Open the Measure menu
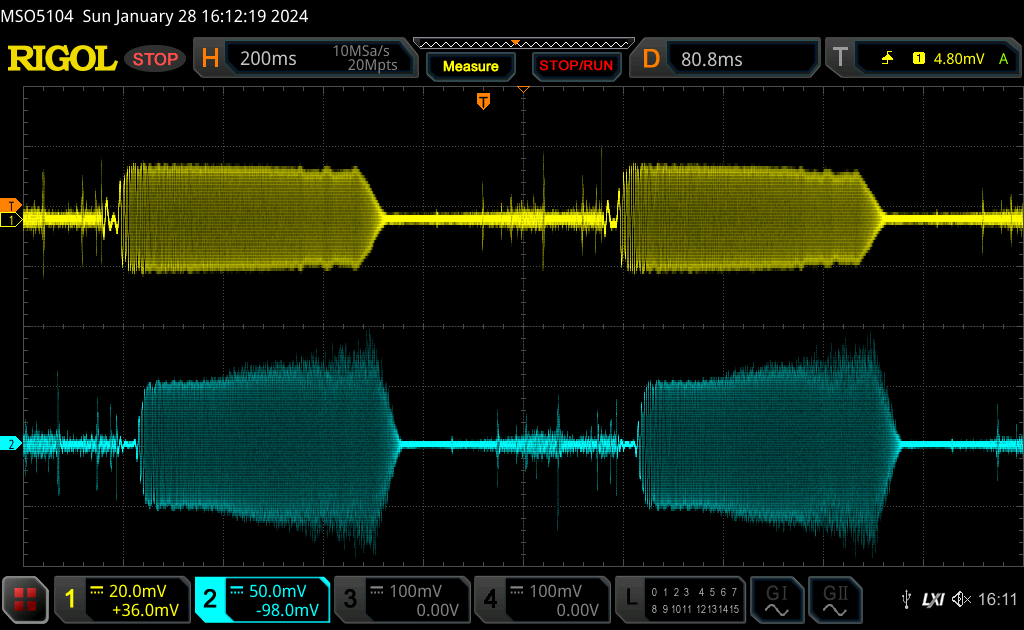This screenshot has width=1024, height=630. [470, 66]
